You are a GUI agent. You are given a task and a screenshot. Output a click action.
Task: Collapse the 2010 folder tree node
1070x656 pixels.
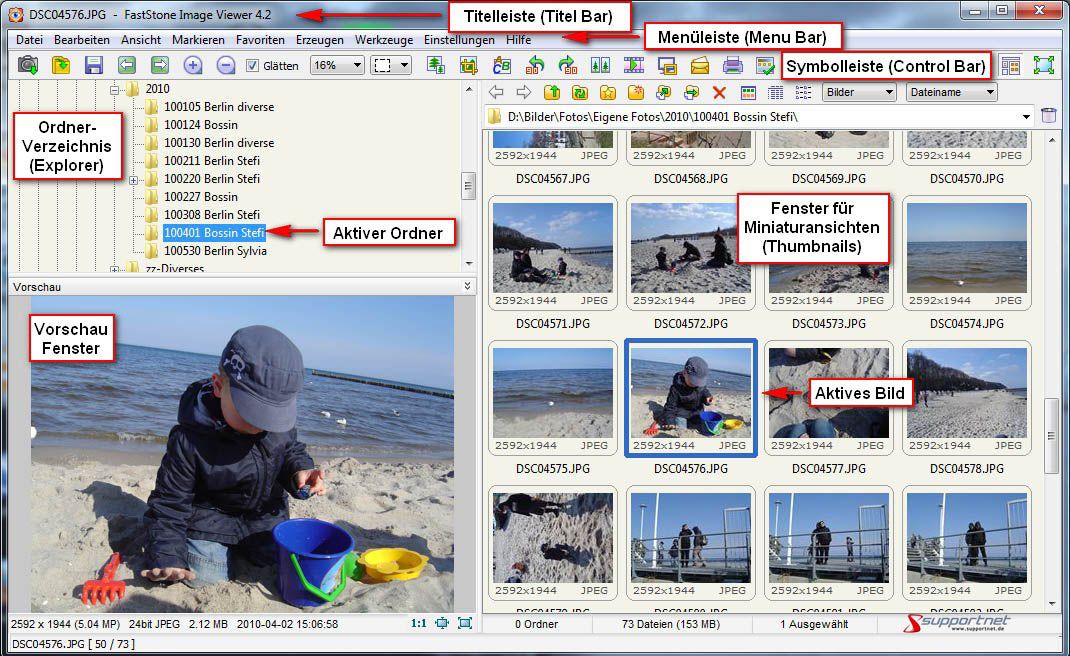click(115, 89)
